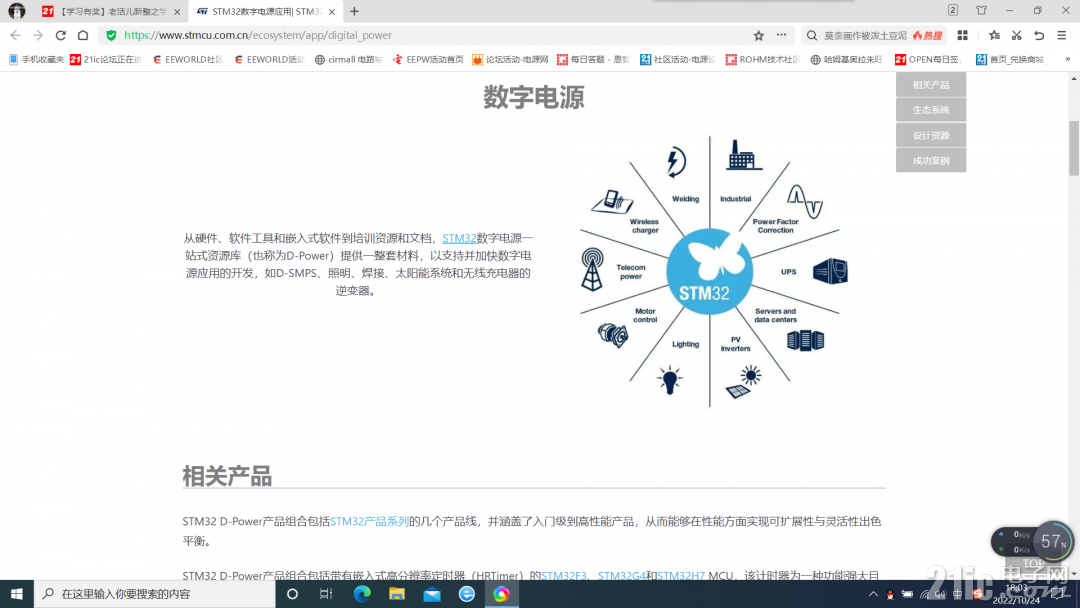Click the Windows taskbar search box
Image resolution: width=1080 pixels, height=608 pixels.
155,594
